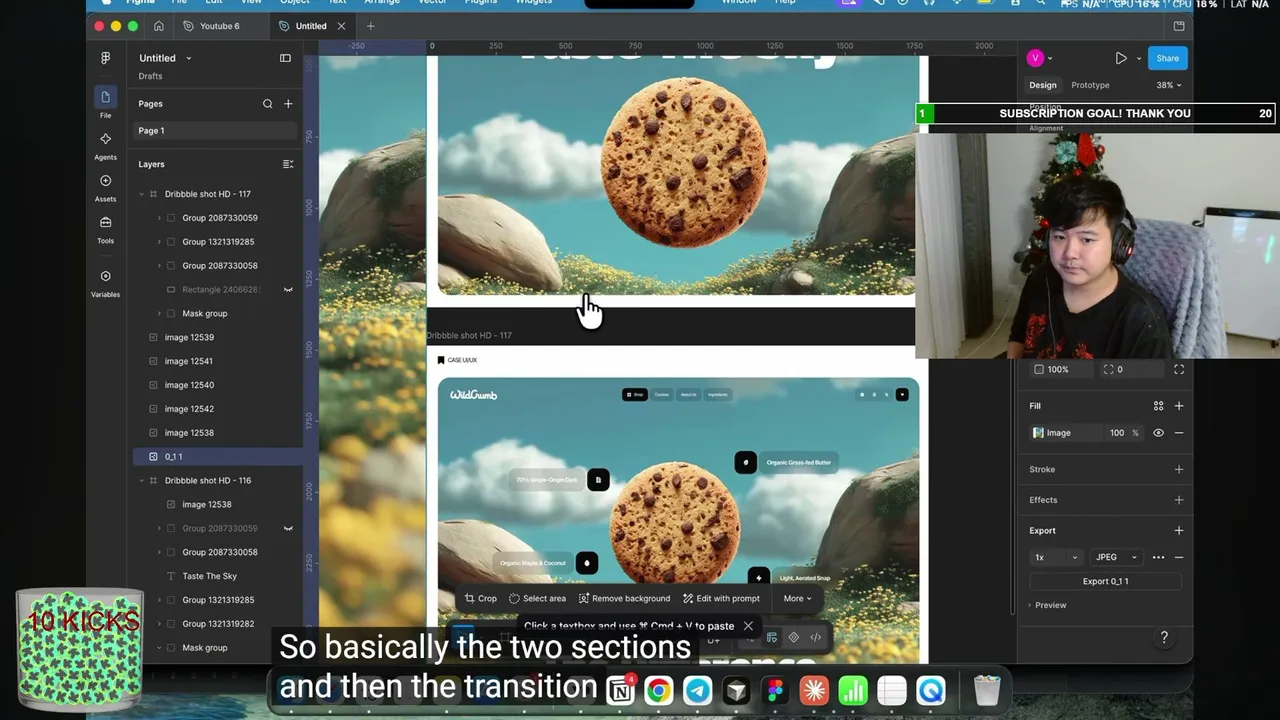The width and height of the screenshot is (1280, 720).
Task: Open the Trash in the dock
Action: click(987, 691)
